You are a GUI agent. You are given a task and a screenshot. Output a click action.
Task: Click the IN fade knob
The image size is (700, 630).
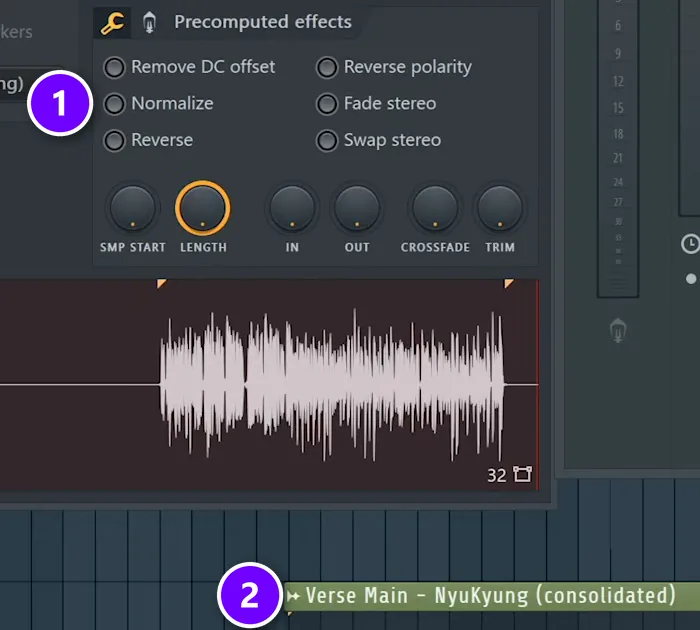(292, 209)
